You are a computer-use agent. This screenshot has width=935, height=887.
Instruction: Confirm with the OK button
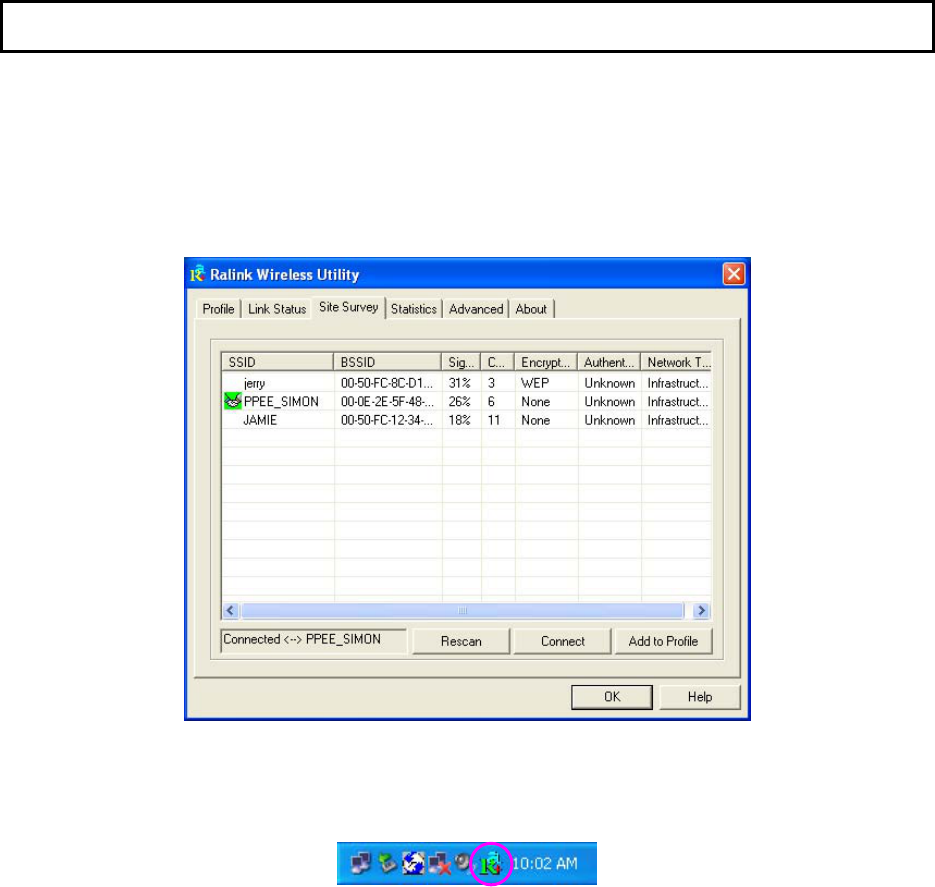coord(612,696)
